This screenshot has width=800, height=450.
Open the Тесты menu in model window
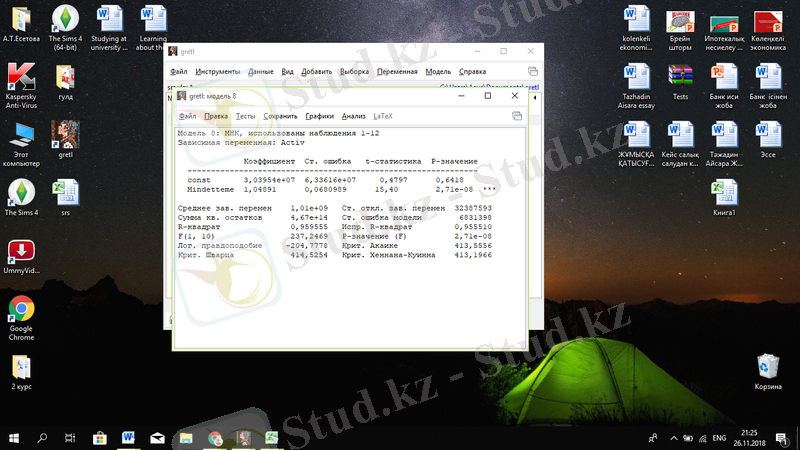(x=245, y=117)
